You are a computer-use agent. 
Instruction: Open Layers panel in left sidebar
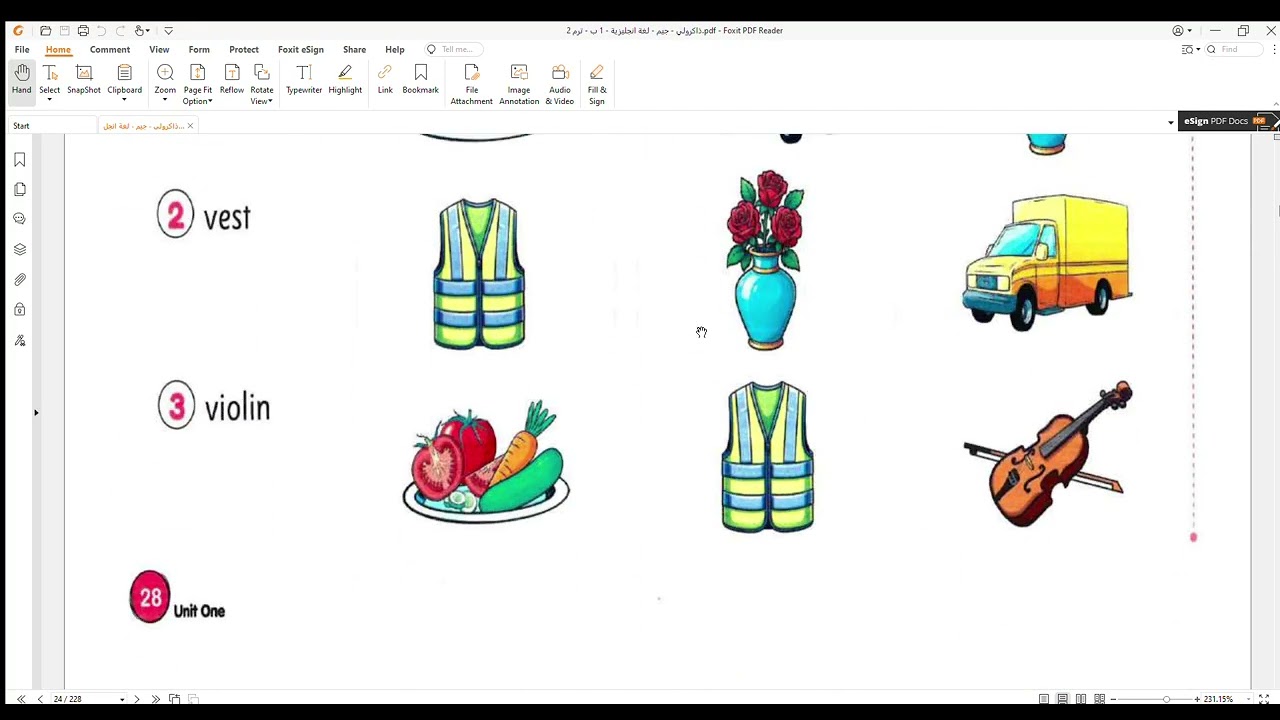pyautogui.click(x=19, y=249)
